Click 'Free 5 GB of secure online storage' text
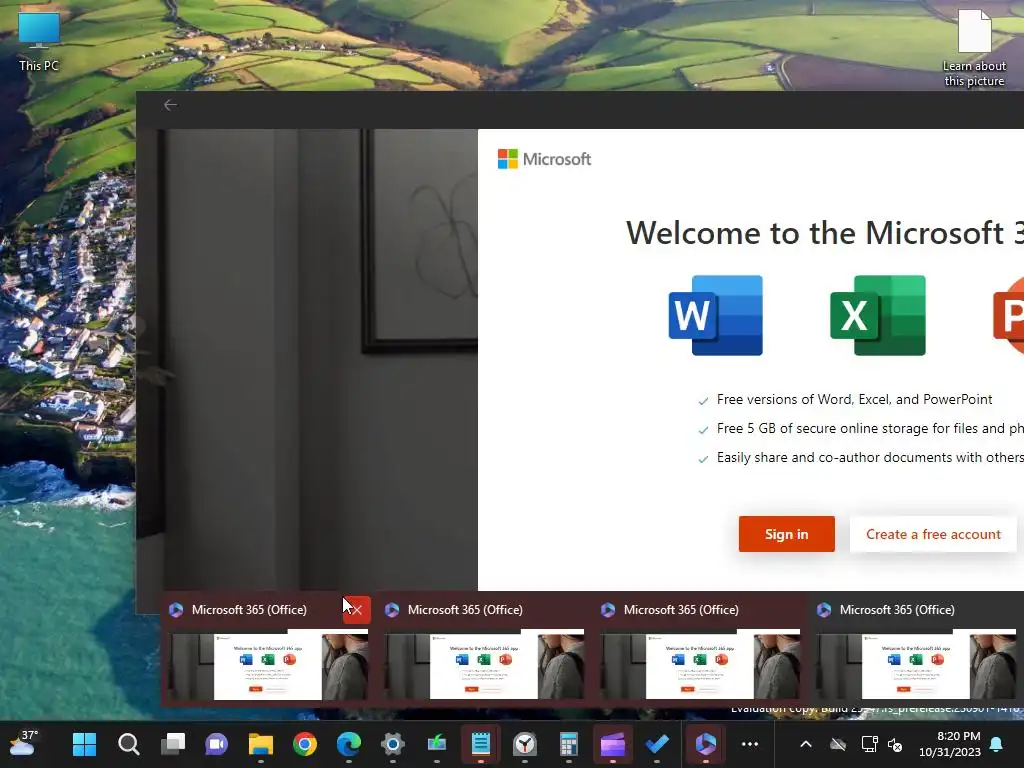Viewport: 1024px width, 768px height. 870,428
